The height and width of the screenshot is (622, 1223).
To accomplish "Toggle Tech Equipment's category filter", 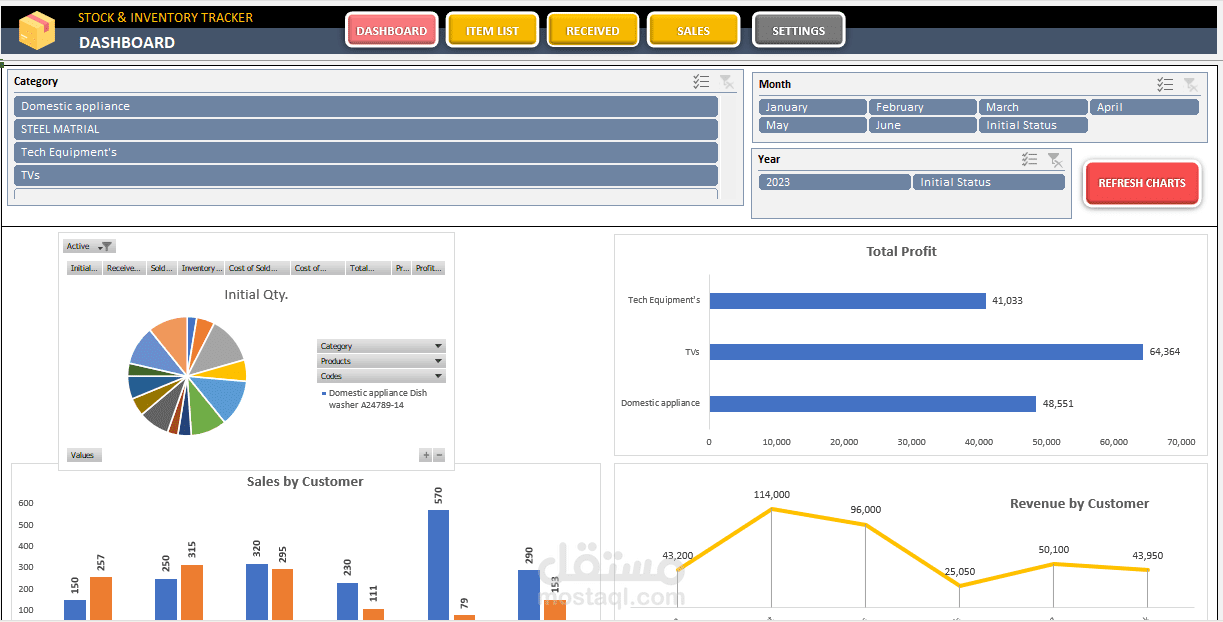I will [x=366, y=152].
